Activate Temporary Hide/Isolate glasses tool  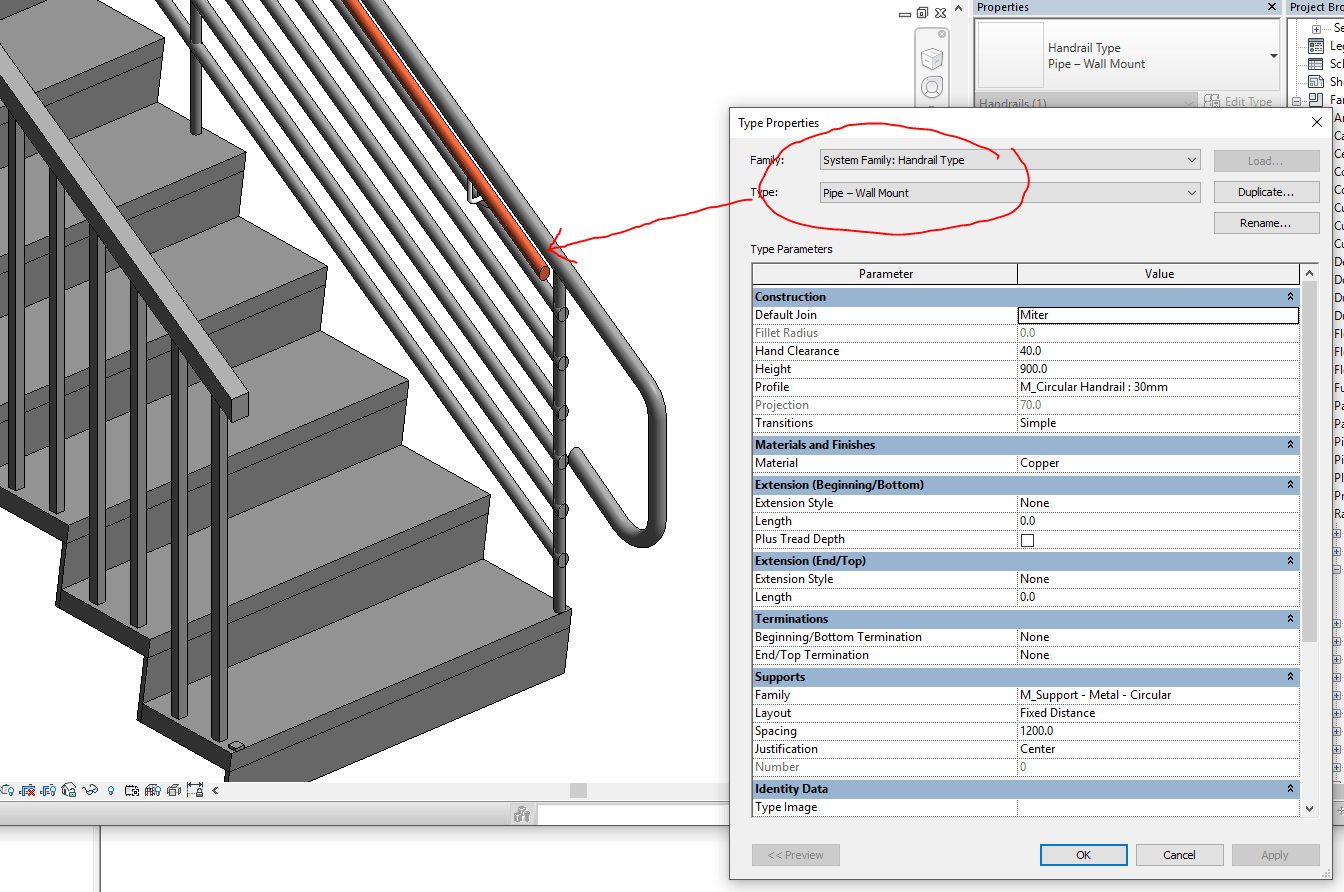click(90, 790)
